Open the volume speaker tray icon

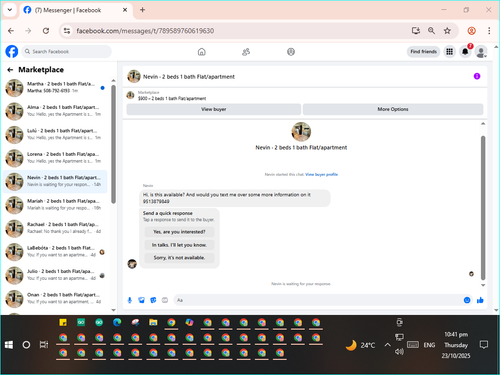(x=399, y=352)
